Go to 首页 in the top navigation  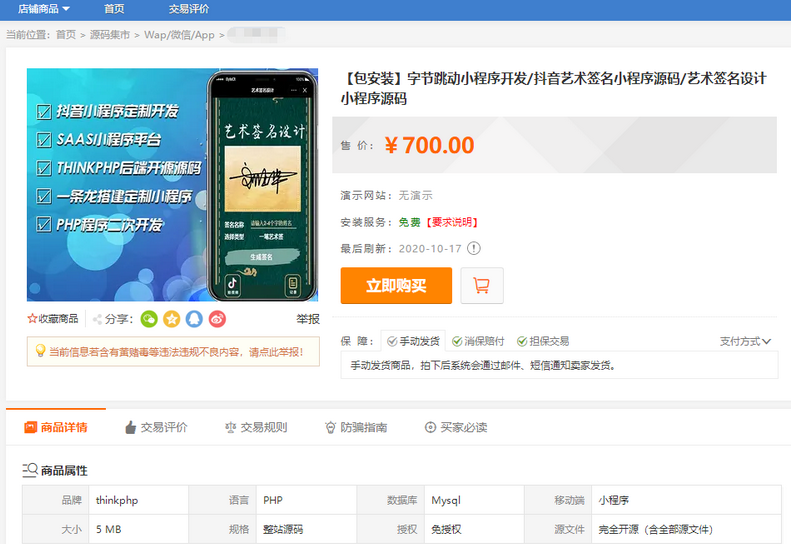tap(114, 9)
